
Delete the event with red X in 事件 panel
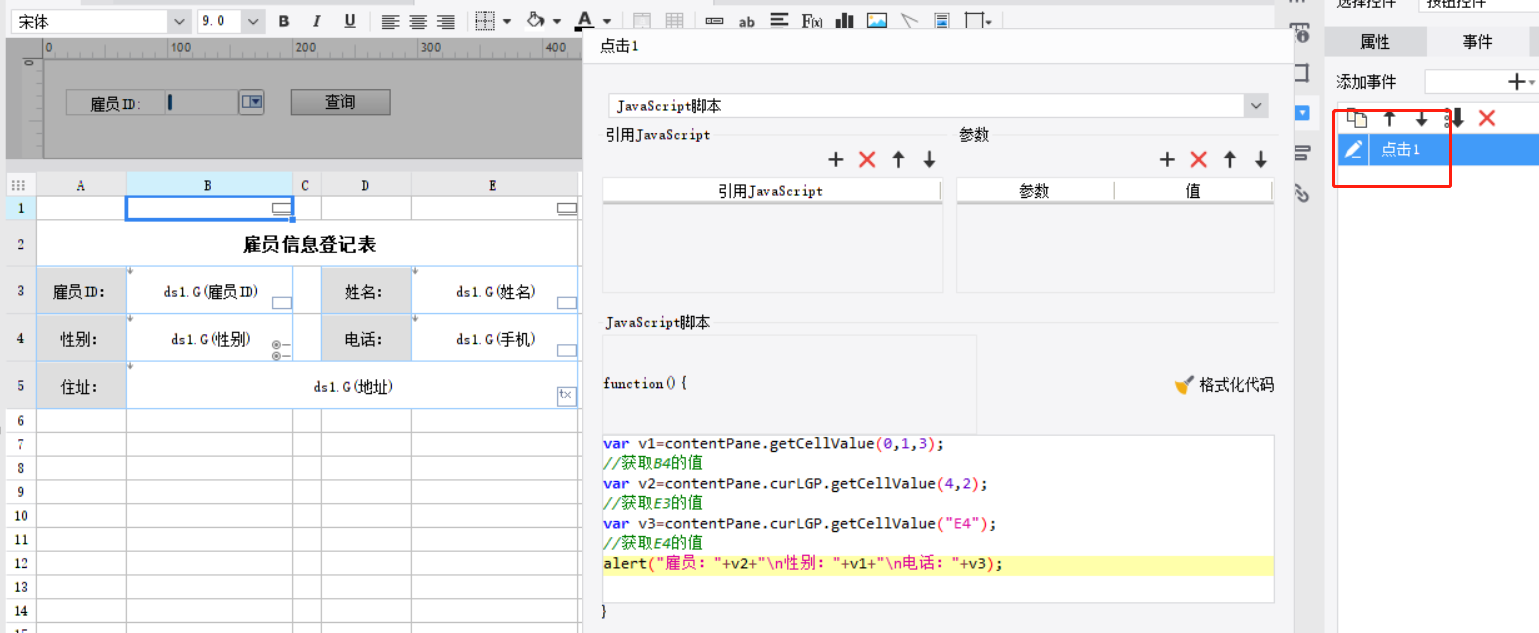click(x=1486, y=119)
